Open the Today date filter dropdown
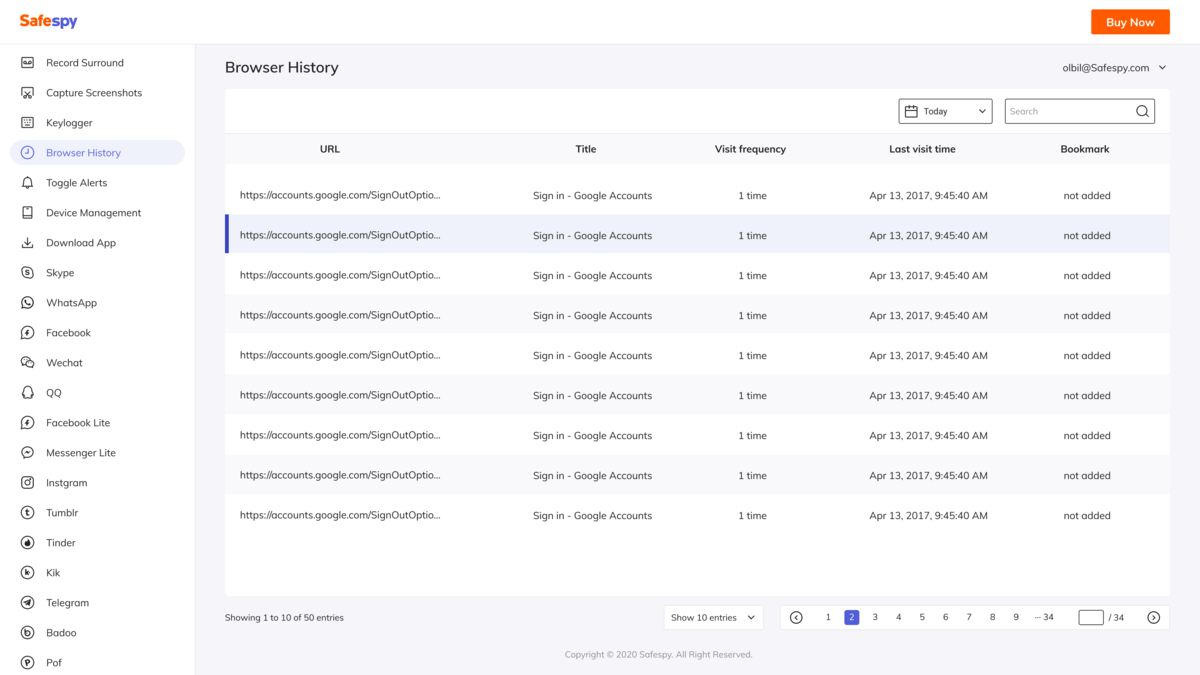The image size is (1200, 675). [945, 112]
